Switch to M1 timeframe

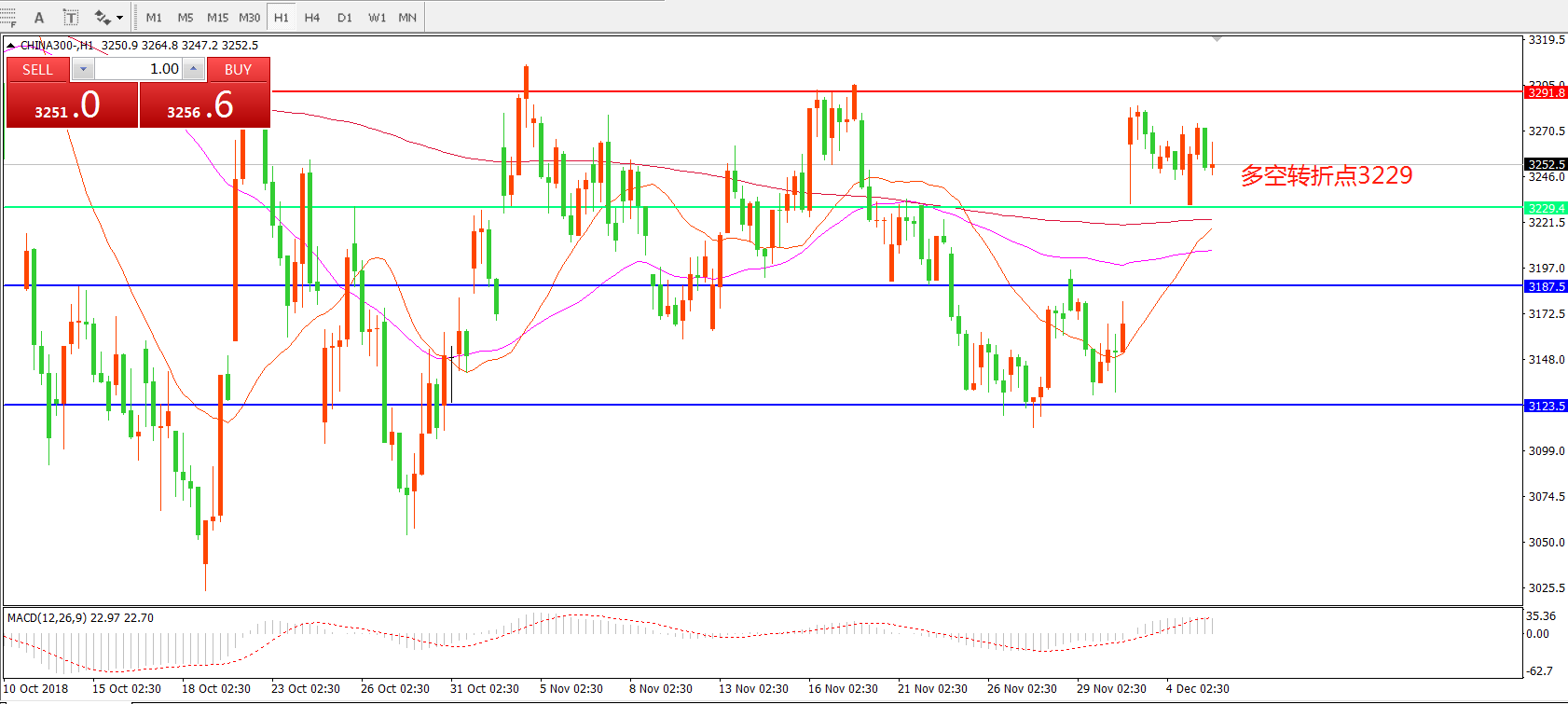[x=154, y=17]
